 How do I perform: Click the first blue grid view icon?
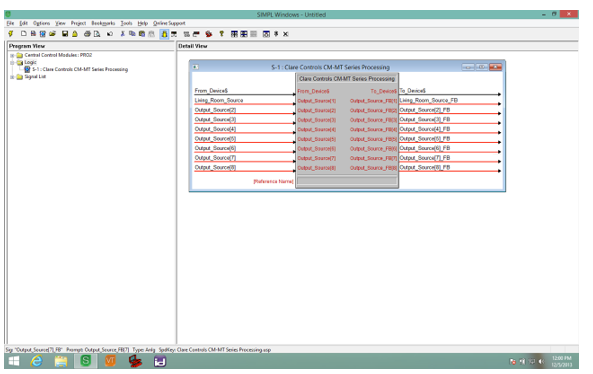point(234,34)
